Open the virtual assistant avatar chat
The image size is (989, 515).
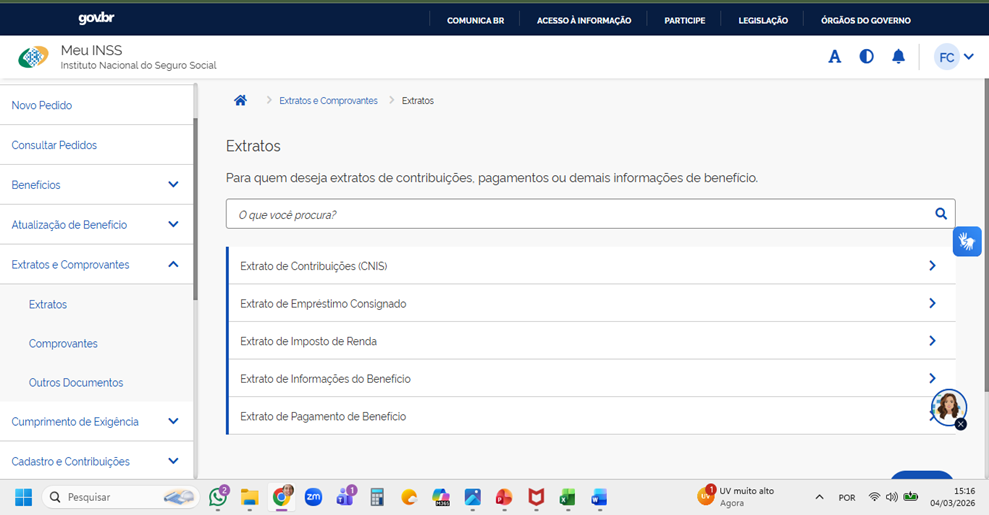[948, 406]
